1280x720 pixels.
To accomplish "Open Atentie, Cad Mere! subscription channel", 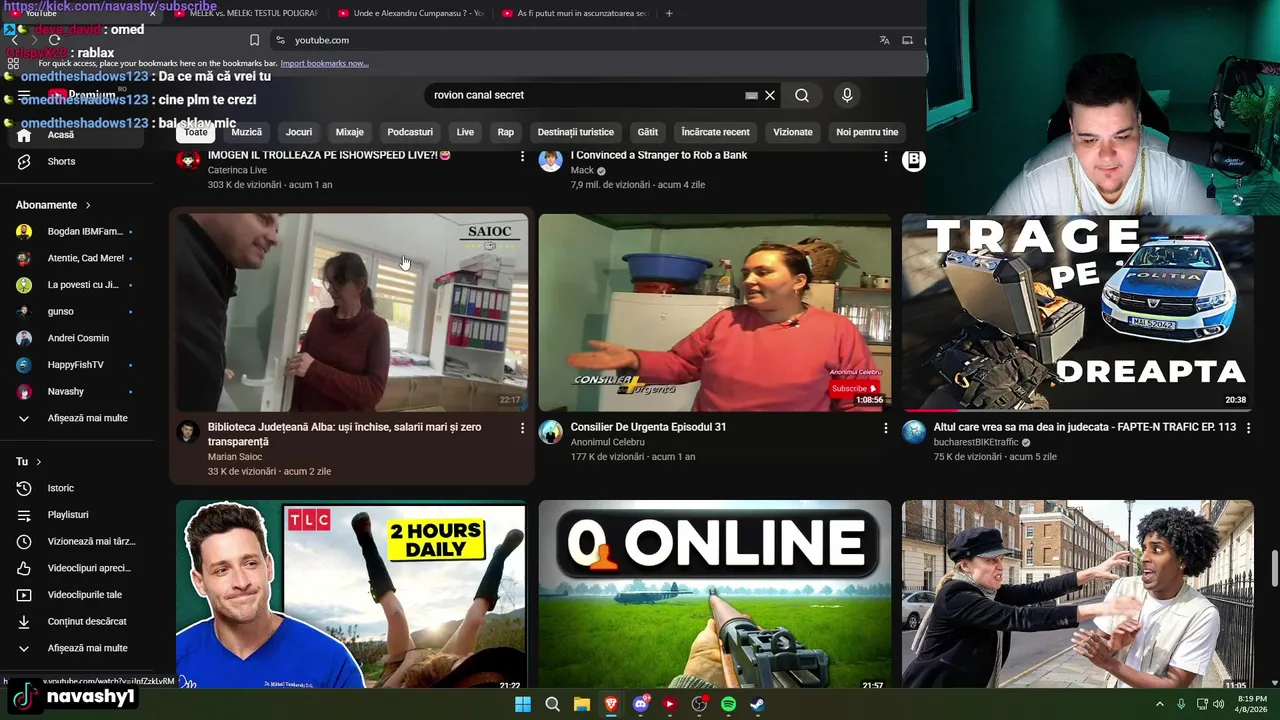I will [77, 258].
